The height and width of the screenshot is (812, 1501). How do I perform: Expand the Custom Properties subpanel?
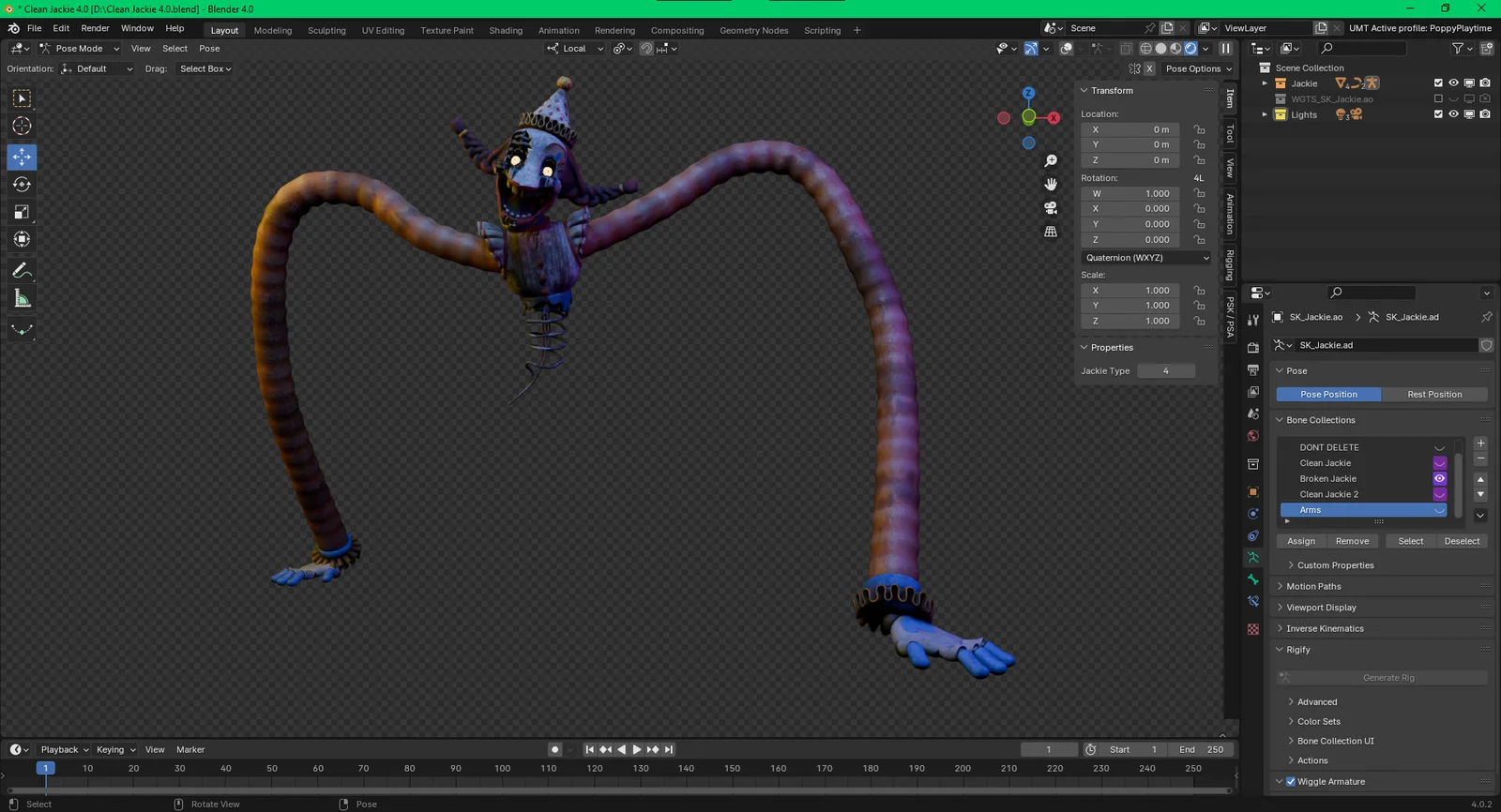pos(1335,565)
